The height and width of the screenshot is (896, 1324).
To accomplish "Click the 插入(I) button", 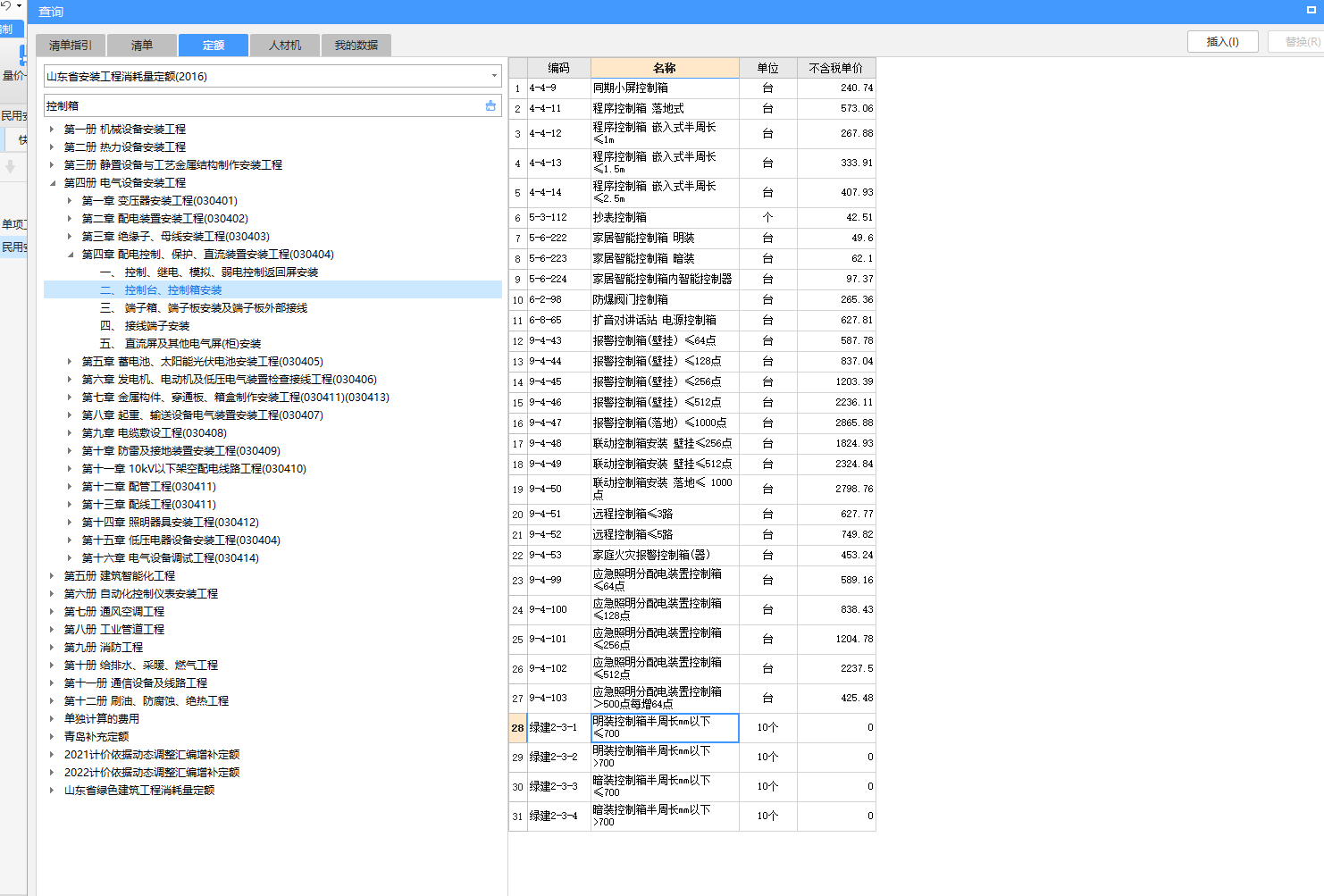I will tap(1223, 41).
